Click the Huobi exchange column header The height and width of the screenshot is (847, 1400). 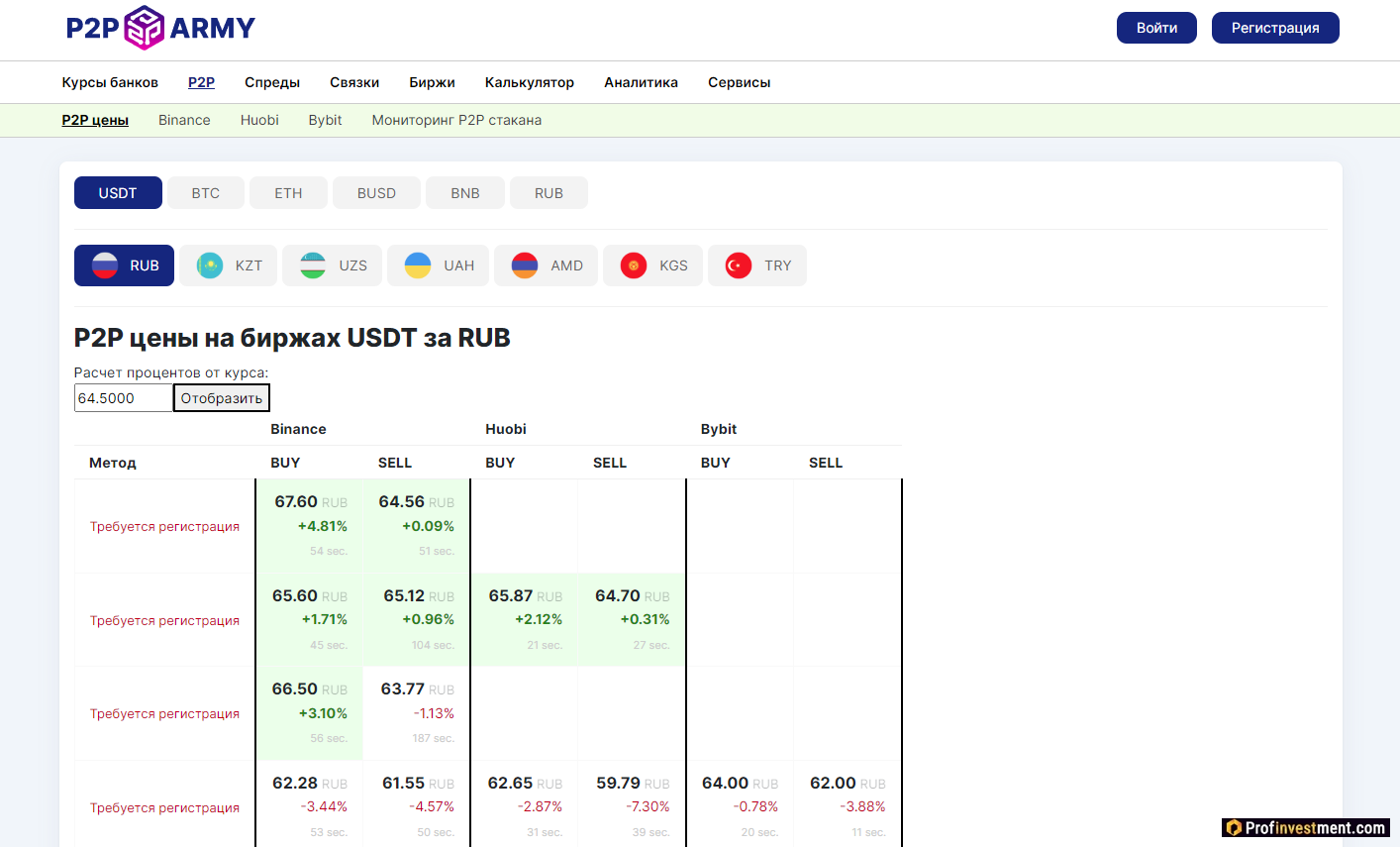point(506,429)
